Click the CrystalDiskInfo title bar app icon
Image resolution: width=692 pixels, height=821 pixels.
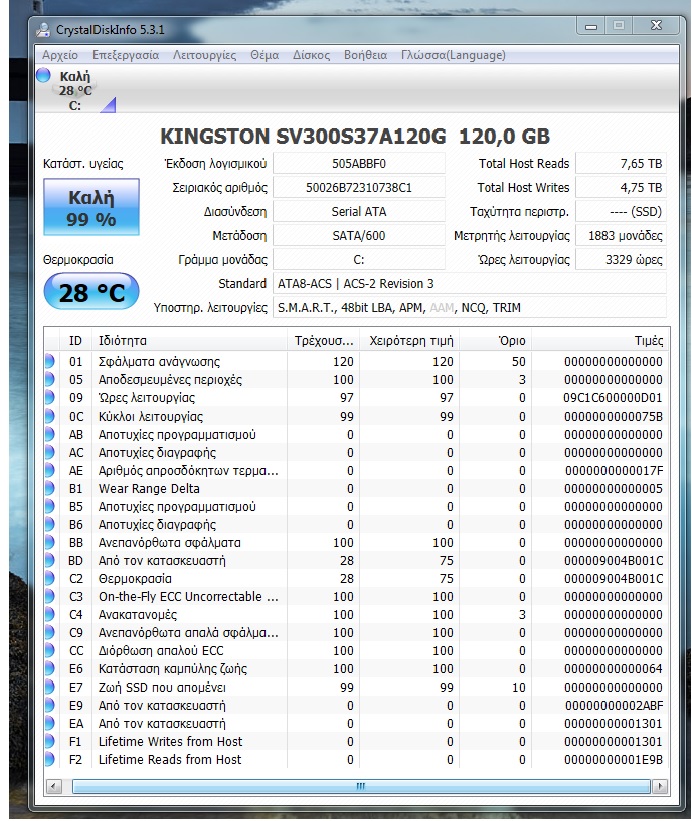tap(43, 29)
